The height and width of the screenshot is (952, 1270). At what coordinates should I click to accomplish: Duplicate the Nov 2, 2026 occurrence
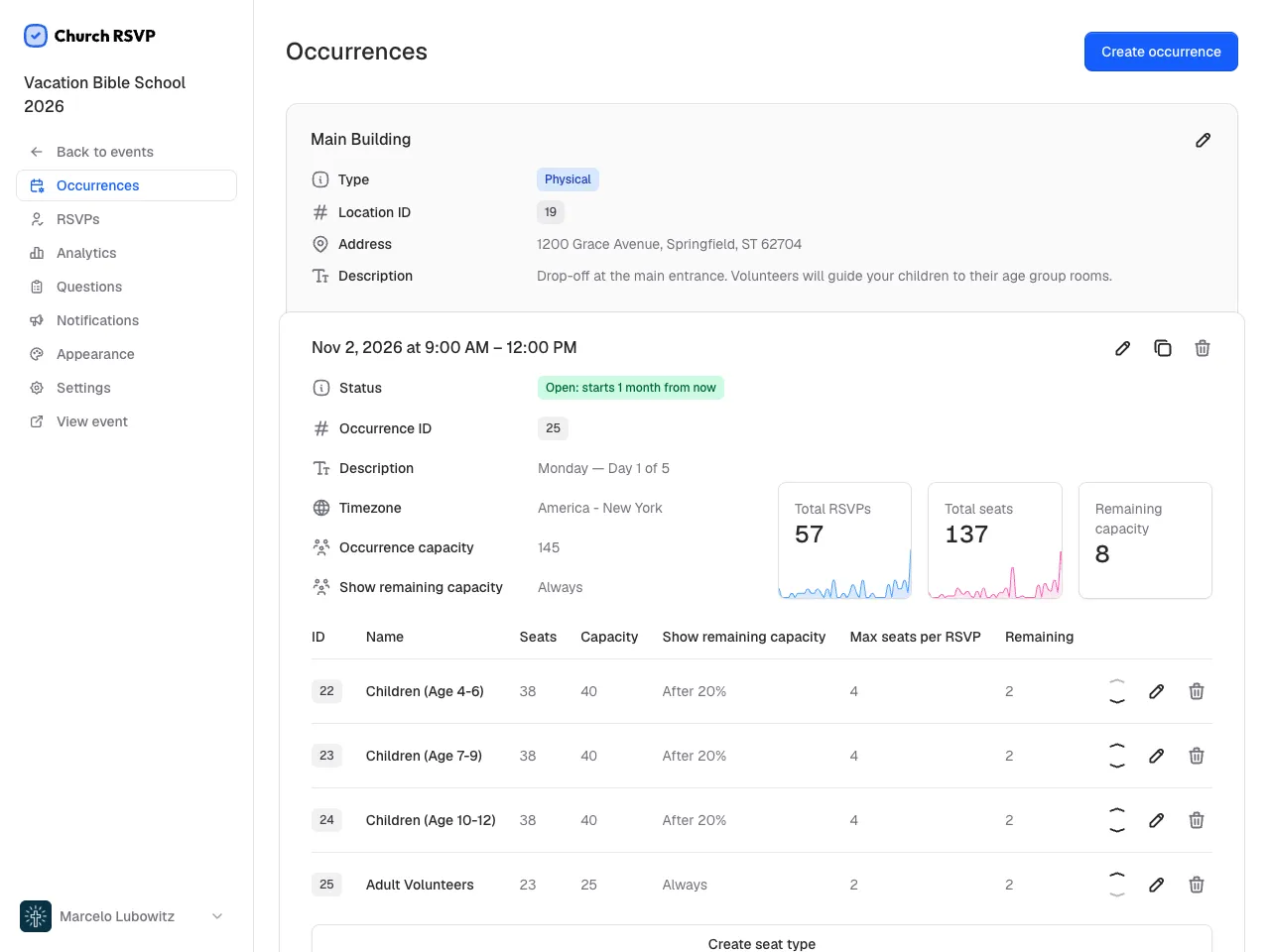coord(1163,348)
